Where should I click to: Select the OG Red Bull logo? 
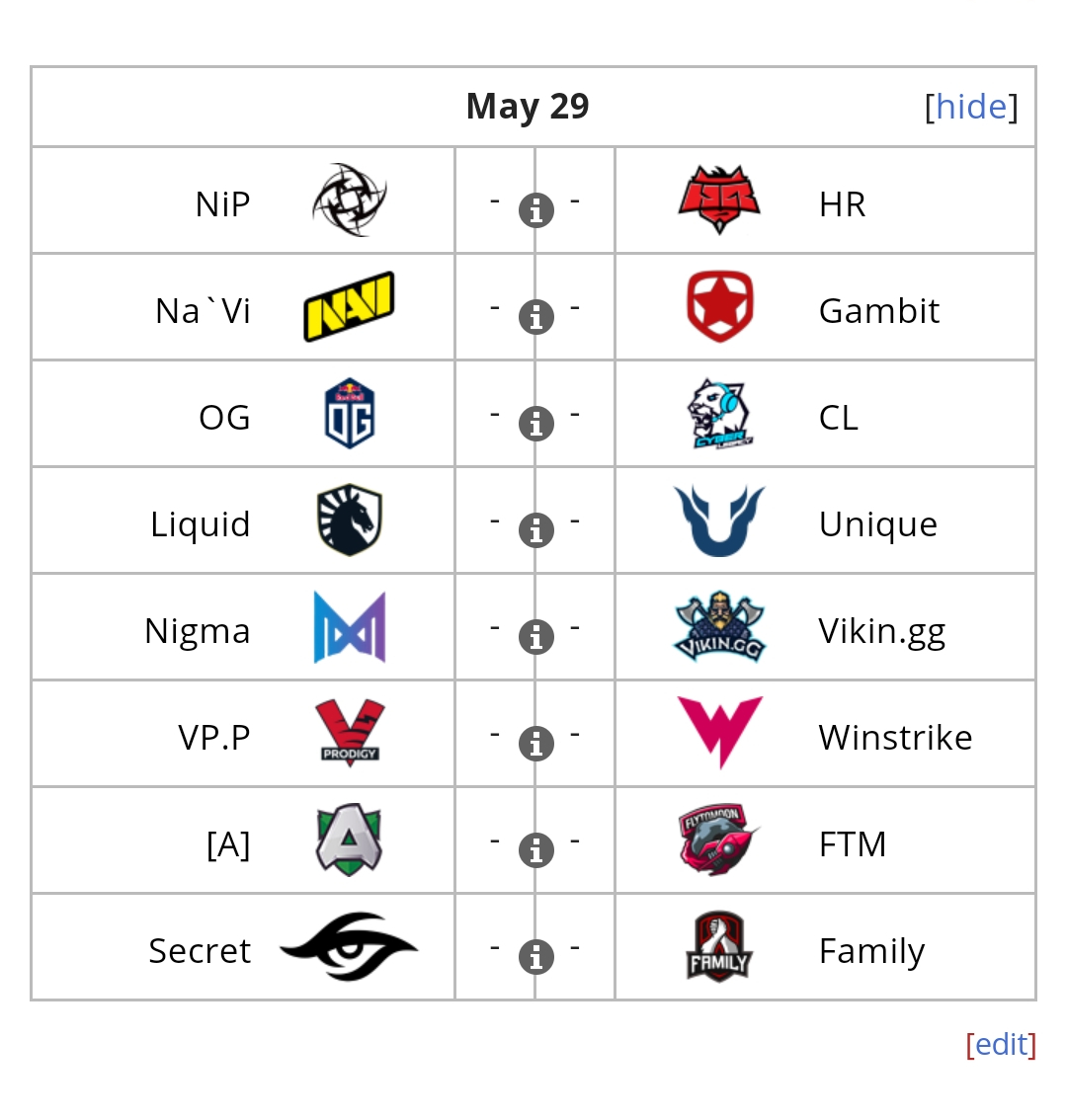tap(350, 414)
